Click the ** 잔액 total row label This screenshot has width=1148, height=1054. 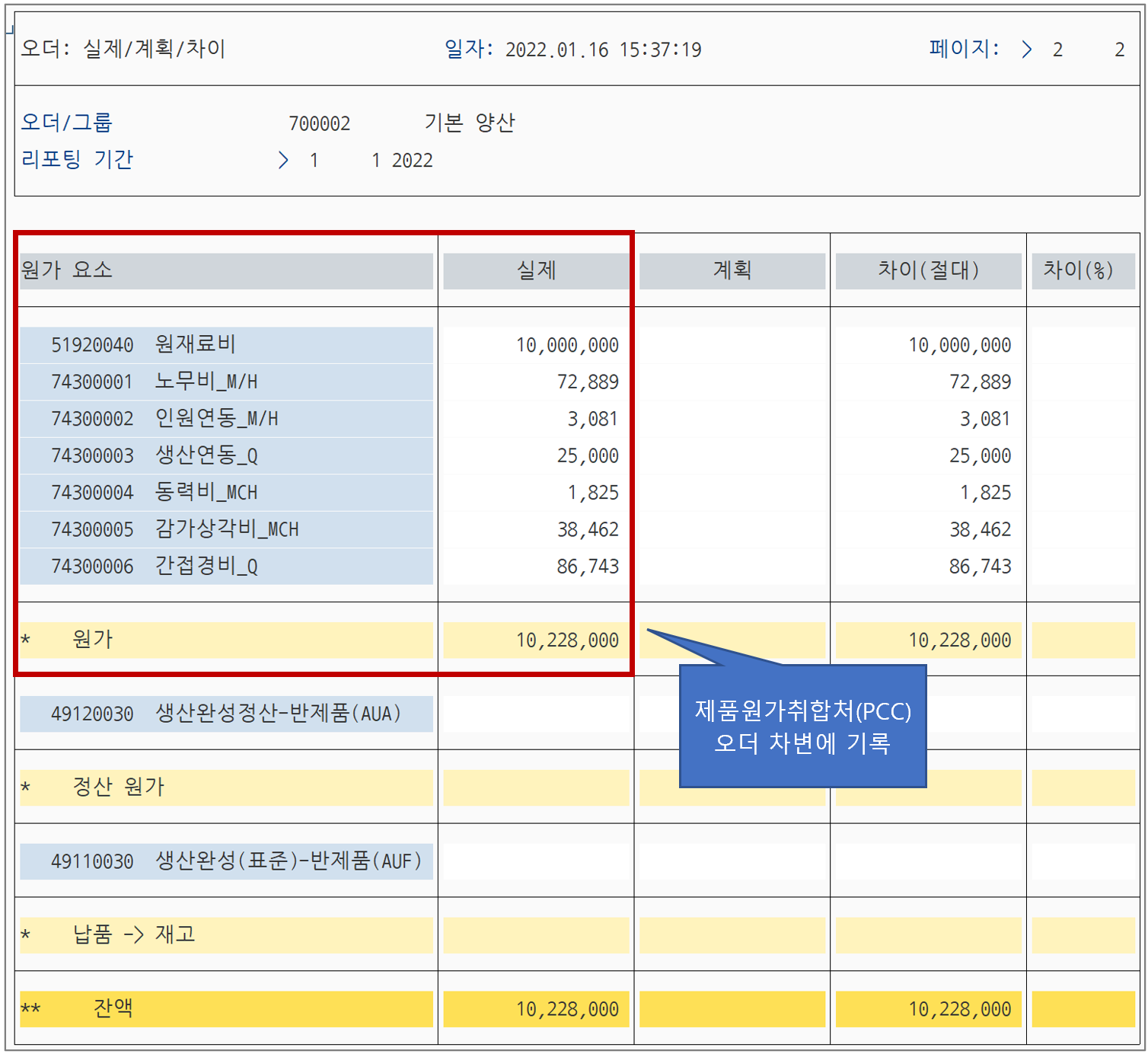[x=226, y=1009]
